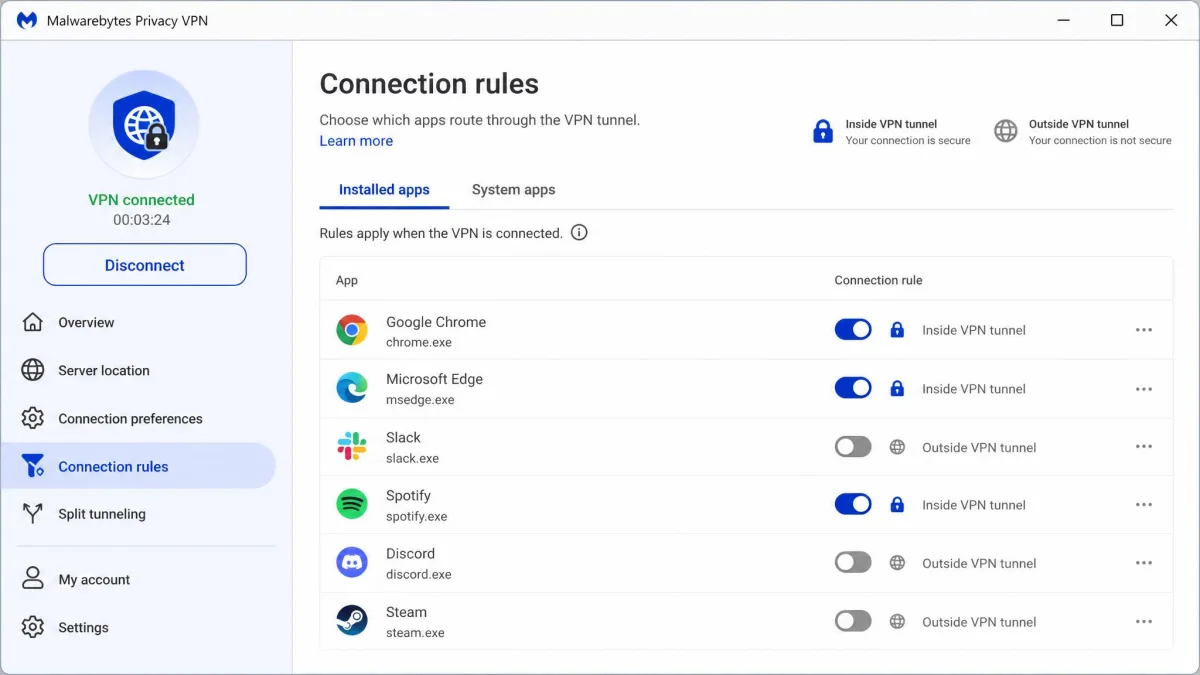Click the Discord app icon
This screenshot has height=675, width=1200.
click(352, 562)
